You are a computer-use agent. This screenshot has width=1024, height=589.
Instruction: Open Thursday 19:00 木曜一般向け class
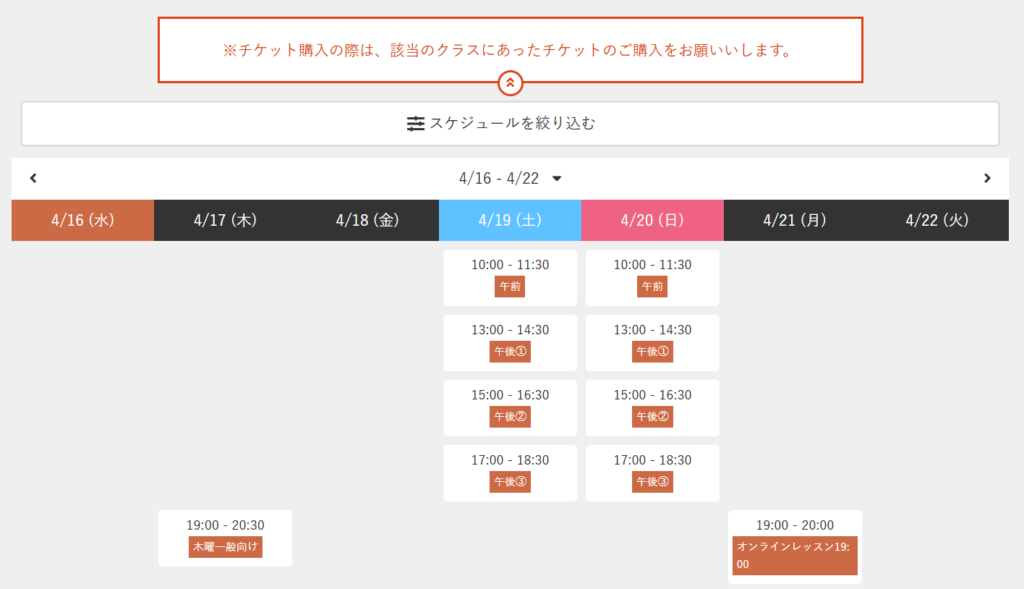225,538
